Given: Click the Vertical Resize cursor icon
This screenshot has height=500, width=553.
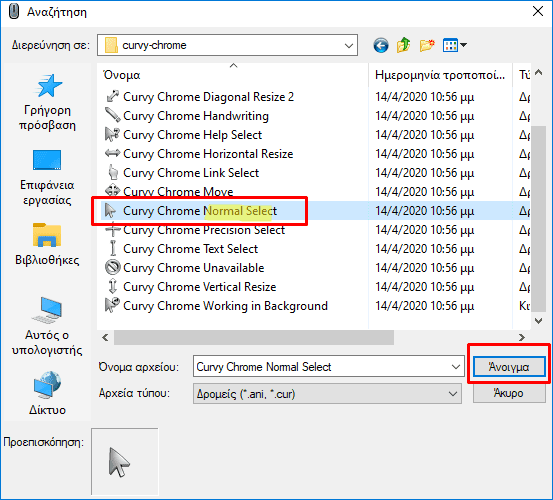Looking at the screenshot, I should [x=113, y=286].
